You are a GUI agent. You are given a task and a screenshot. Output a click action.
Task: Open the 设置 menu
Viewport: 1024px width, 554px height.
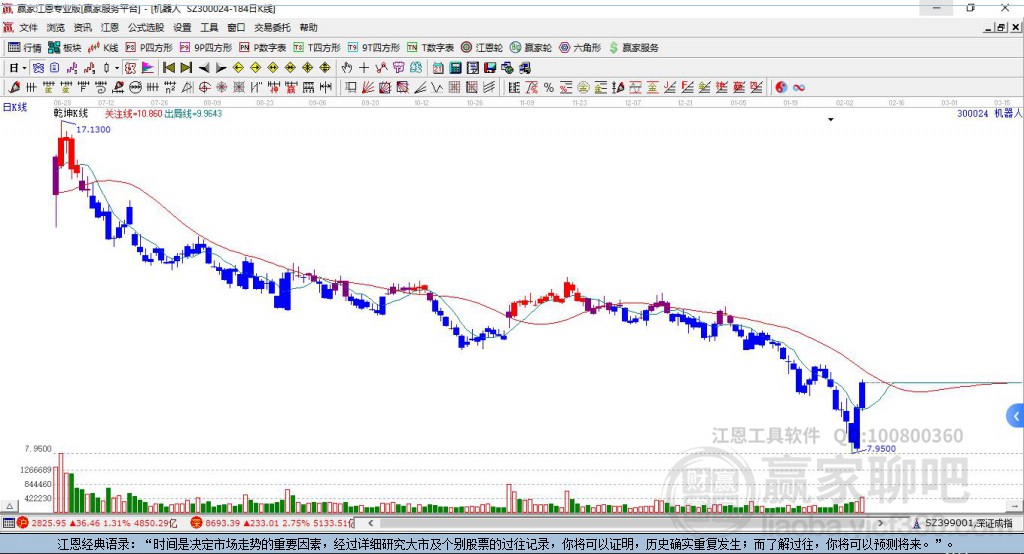tap(182, 27)
